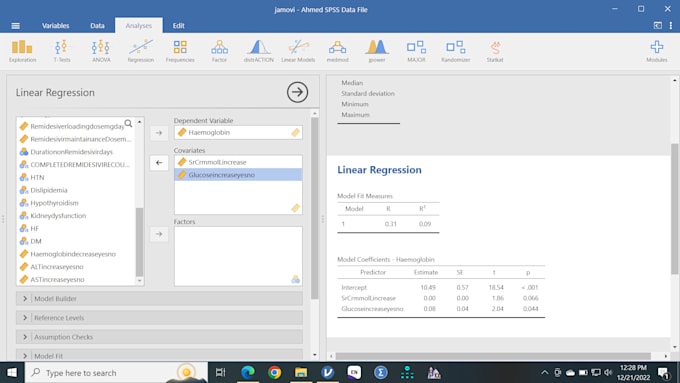
Task: Expand the Model Fit section
Action: pos(160,355)
